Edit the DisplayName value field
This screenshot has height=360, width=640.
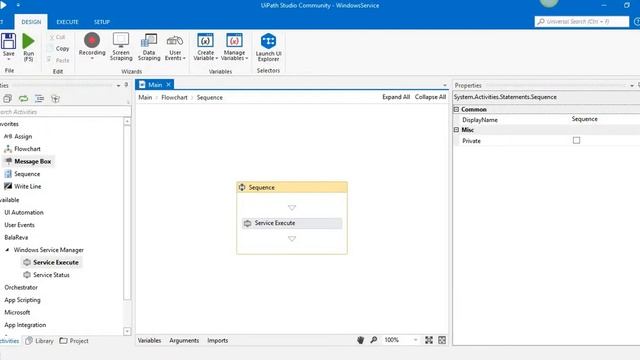pos(605,119)
